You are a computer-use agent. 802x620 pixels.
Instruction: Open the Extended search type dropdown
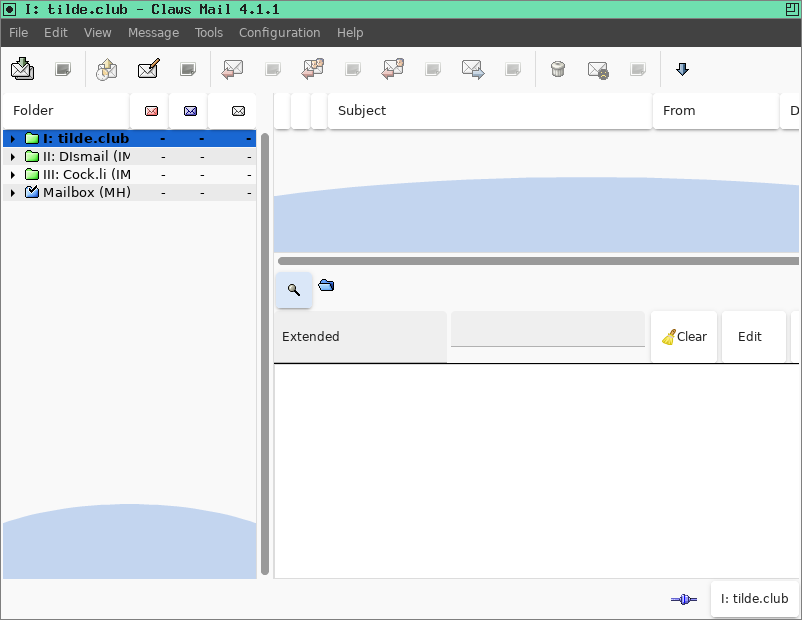[361, 337]
